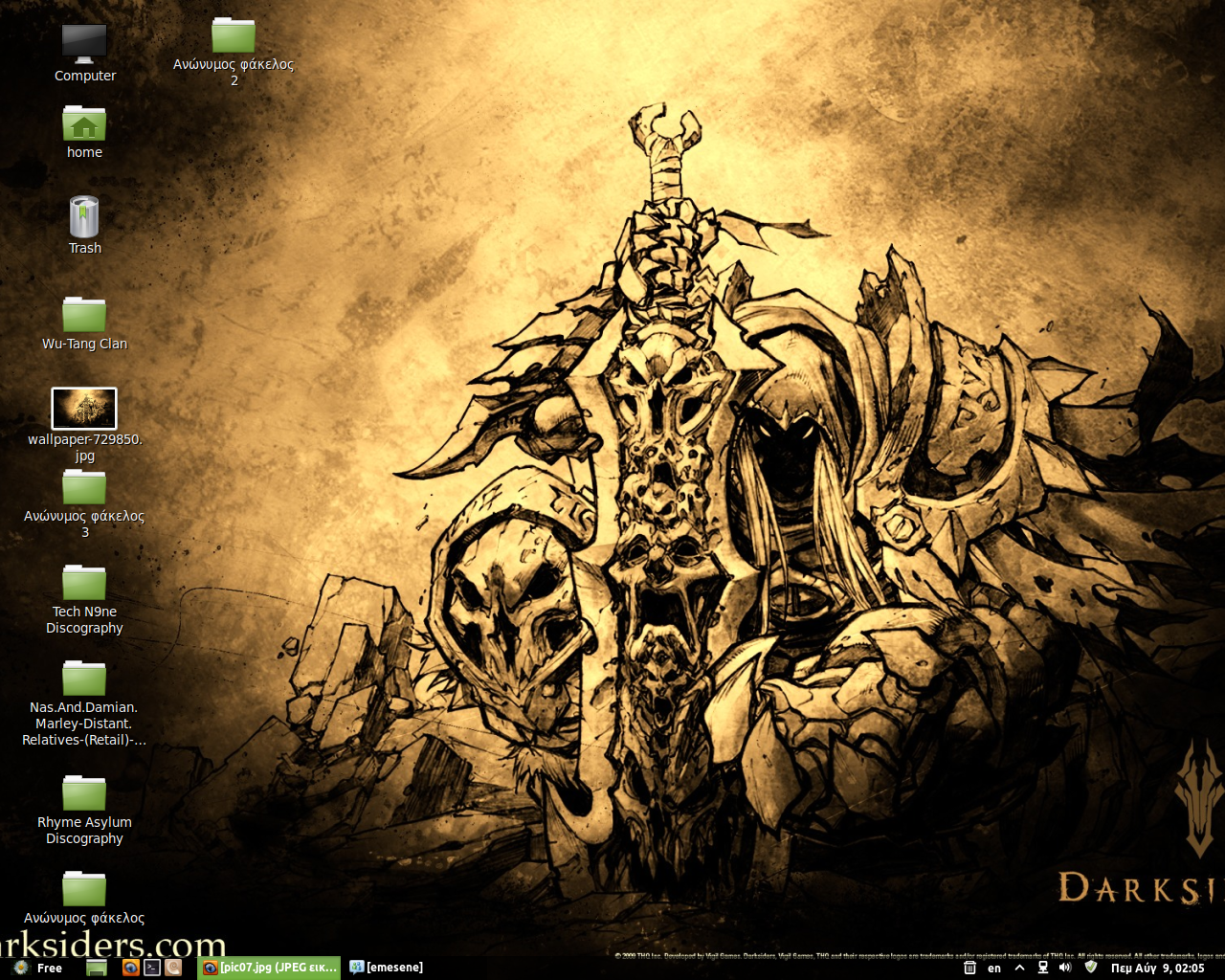Open the en keyboard layout indicator

[994, 968]
